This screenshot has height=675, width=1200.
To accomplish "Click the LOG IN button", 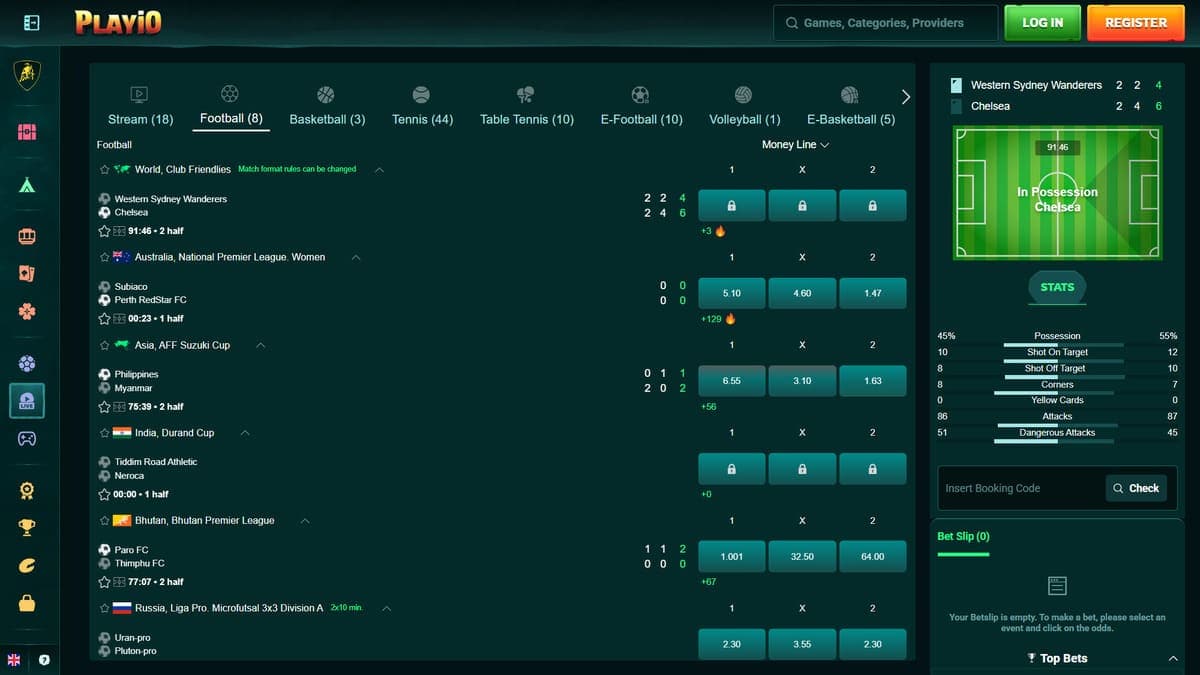I will (x=1043, y=22).
